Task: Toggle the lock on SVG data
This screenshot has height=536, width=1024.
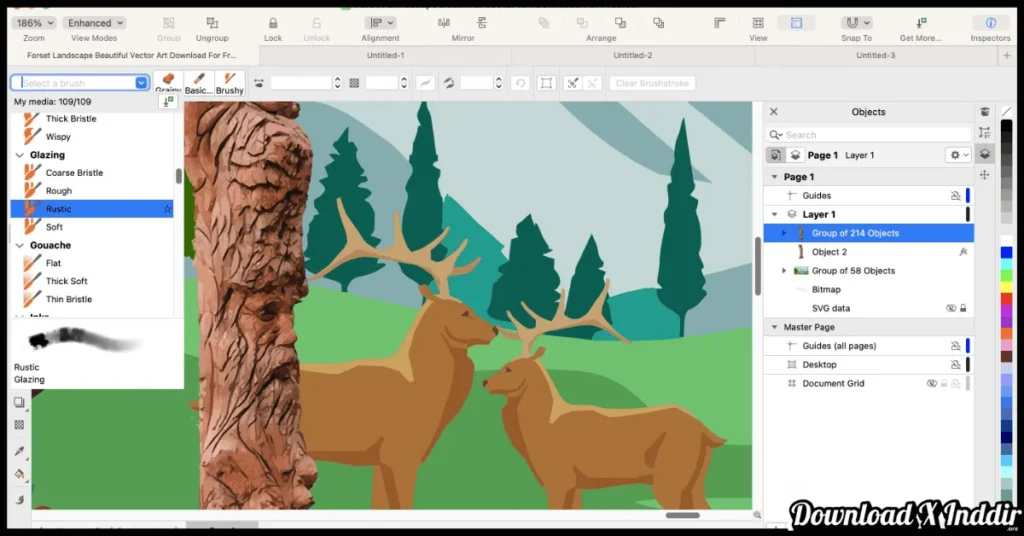Action: click(963, 308)
